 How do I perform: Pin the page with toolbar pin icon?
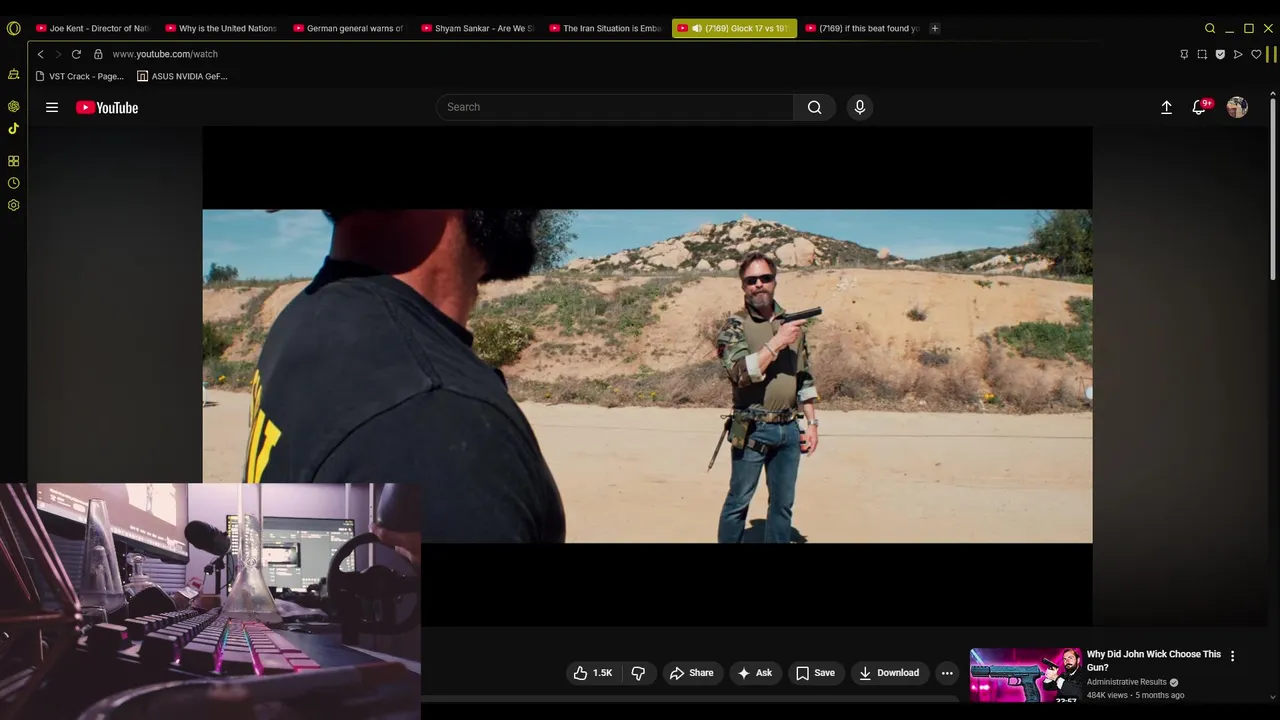[1184, 54]
